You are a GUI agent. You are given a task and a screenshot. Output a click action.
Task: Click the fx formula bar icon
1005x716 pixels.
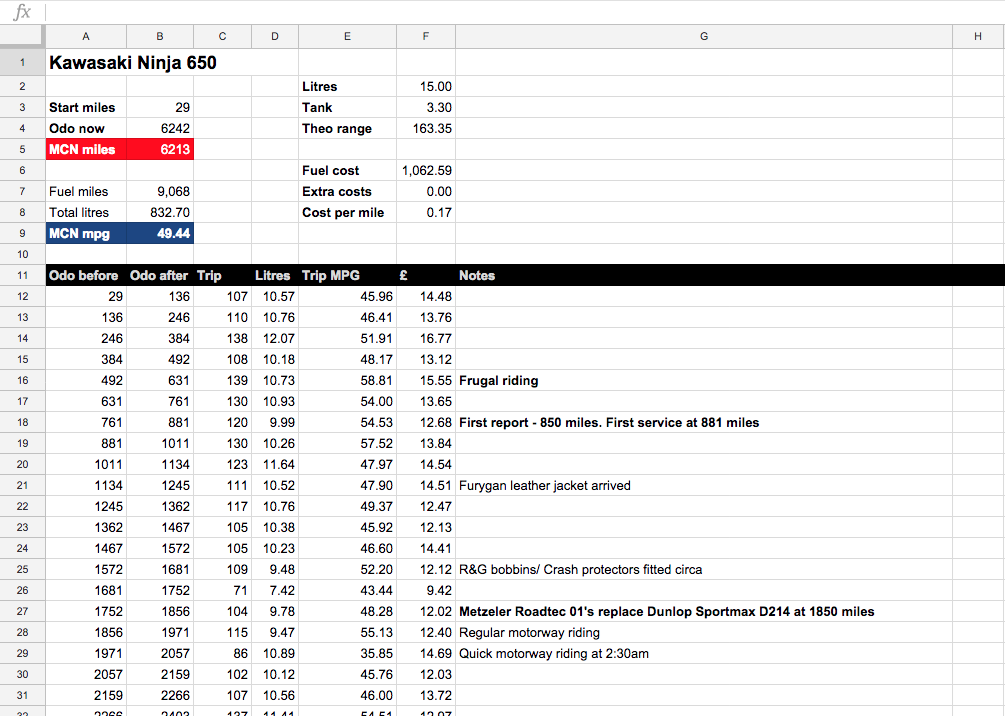pos(22,12)
